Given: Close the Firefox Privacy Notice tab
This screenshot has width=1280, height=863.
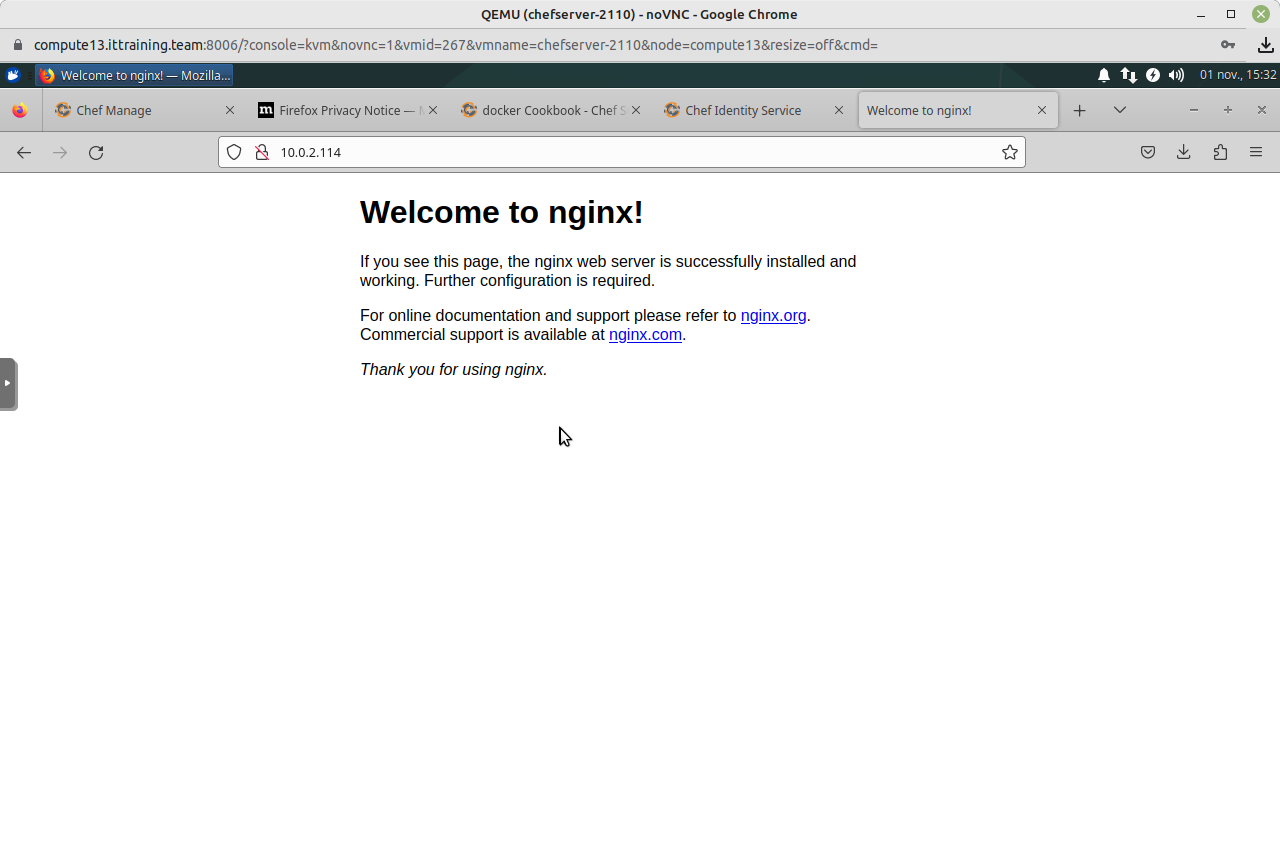Looking at the screenshot, I should [x=433, y=110].
